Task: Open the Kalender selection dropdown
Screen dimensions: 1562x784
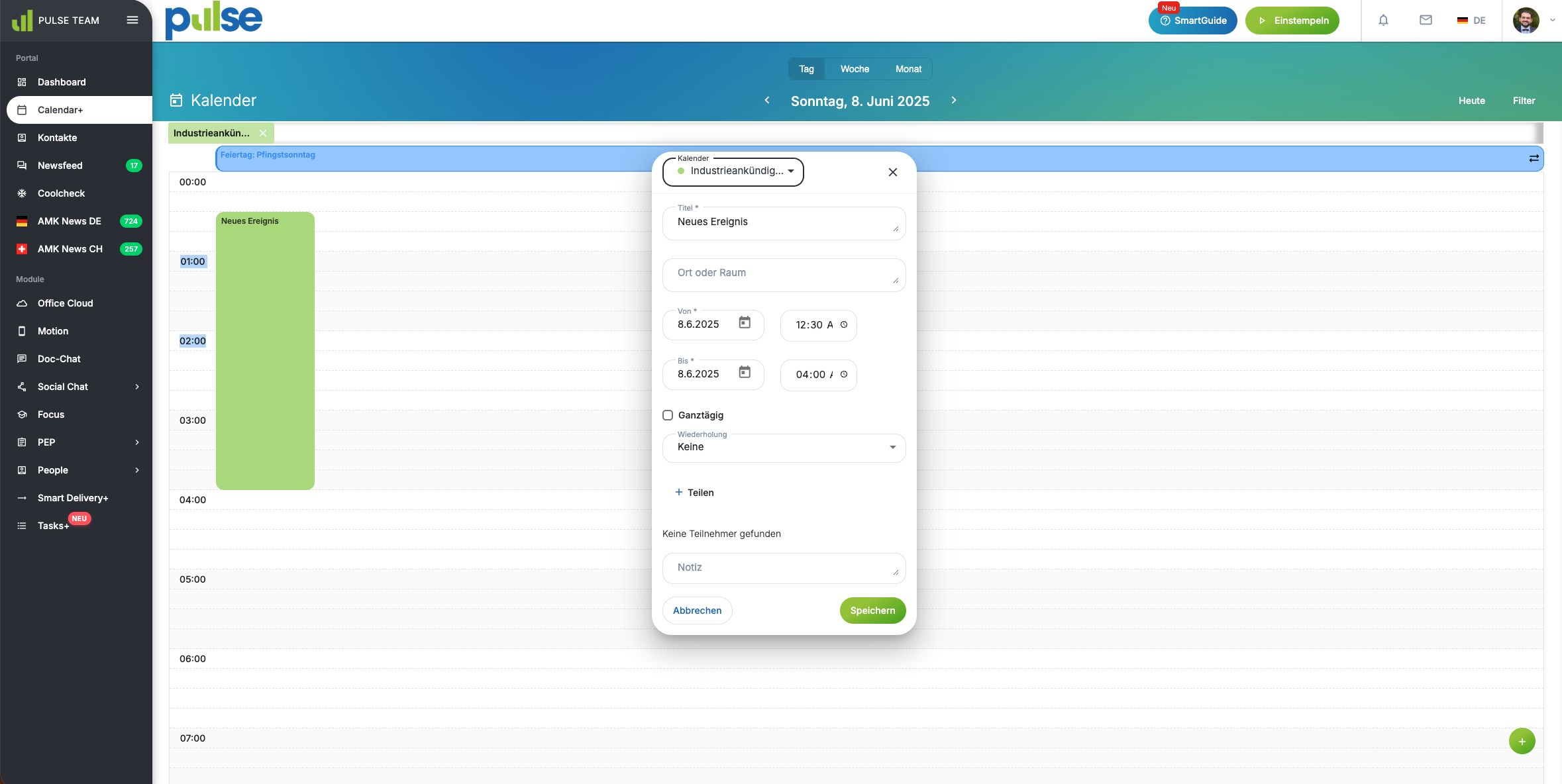Action: pos(733,171)
